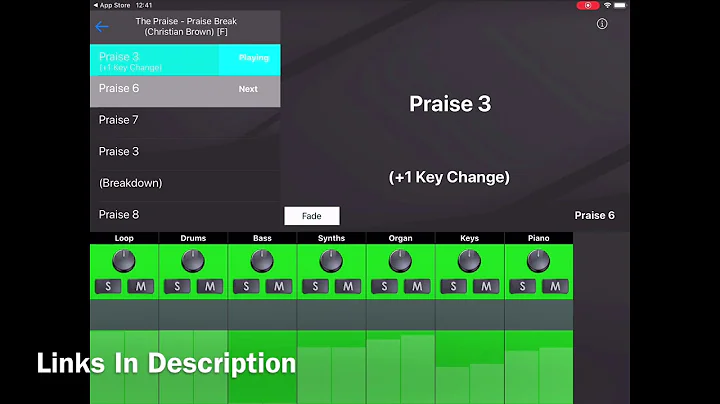This screenshot has width=720, height=404.
Task: Tap the Organ channel label
Action: tap(400, 238)
